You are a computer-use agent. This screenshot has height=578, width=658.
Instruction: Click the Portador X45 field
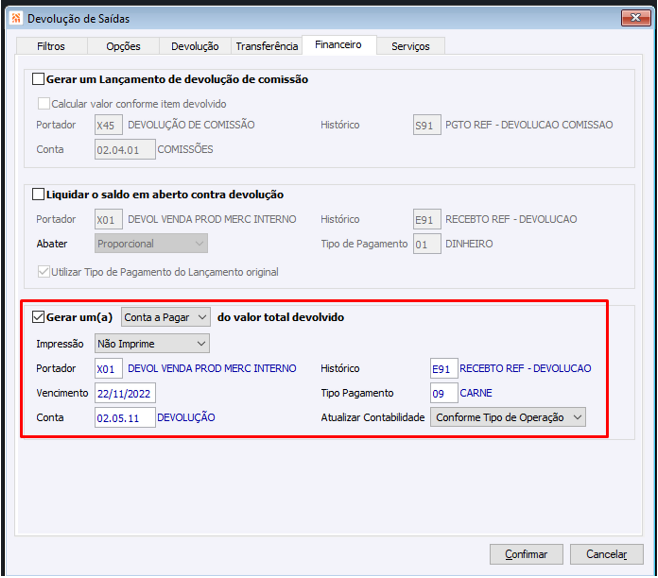pos(109,125)
